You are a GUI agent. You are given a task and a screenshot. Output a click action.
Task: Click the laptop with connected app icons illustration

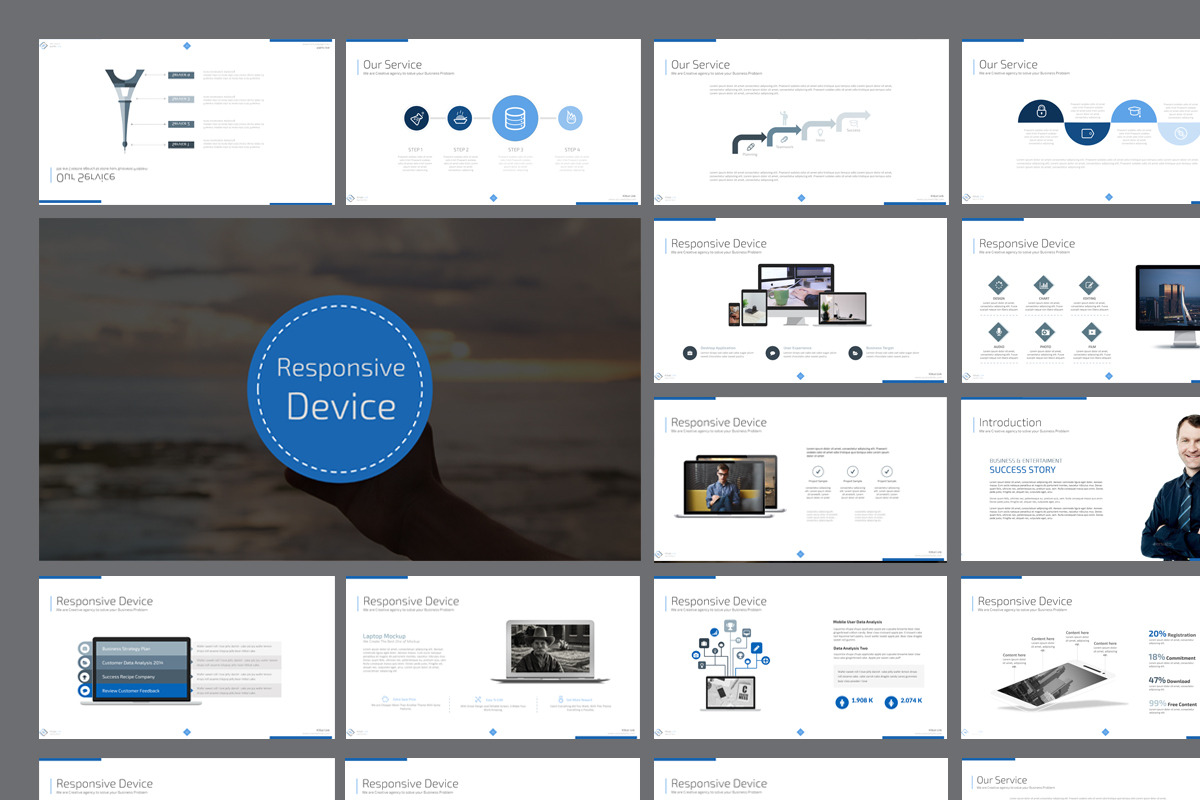click(729, 664)
